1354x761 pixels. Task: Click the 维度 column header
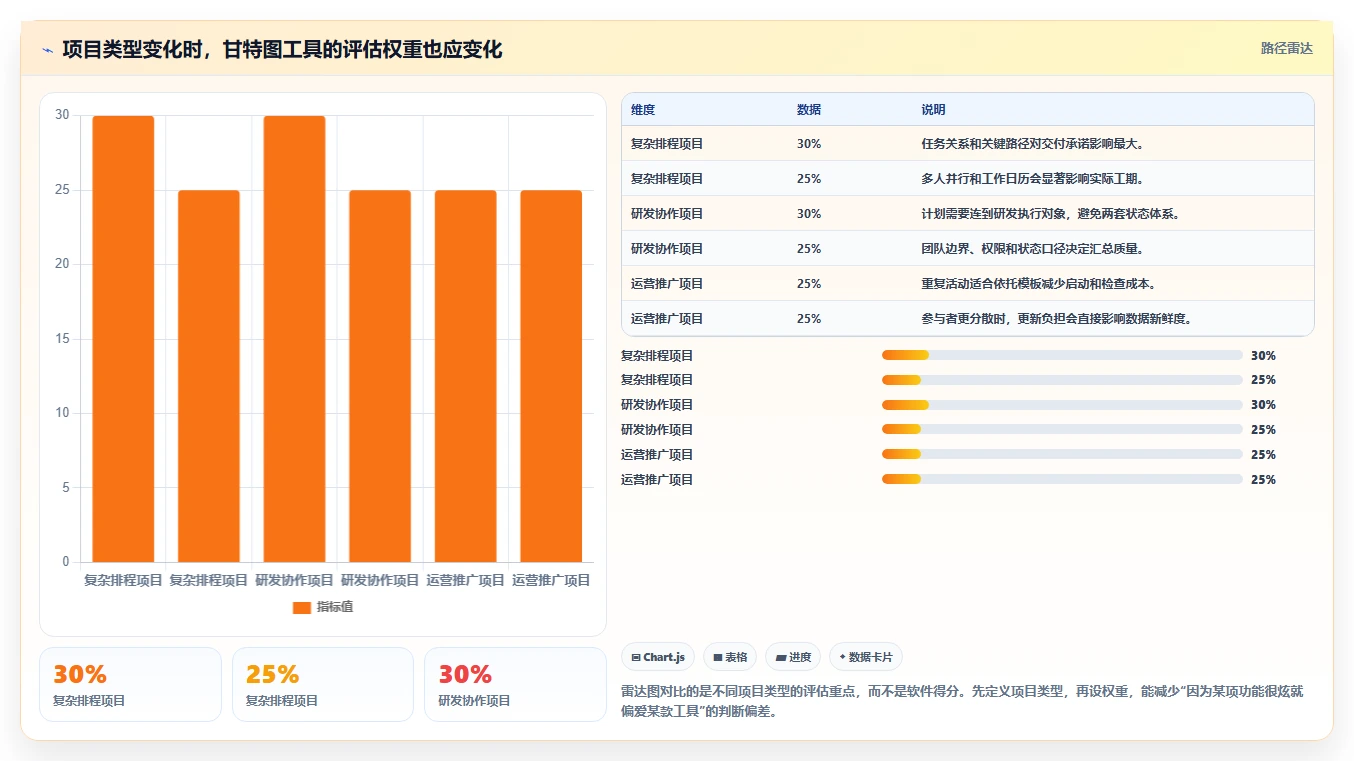643,110
